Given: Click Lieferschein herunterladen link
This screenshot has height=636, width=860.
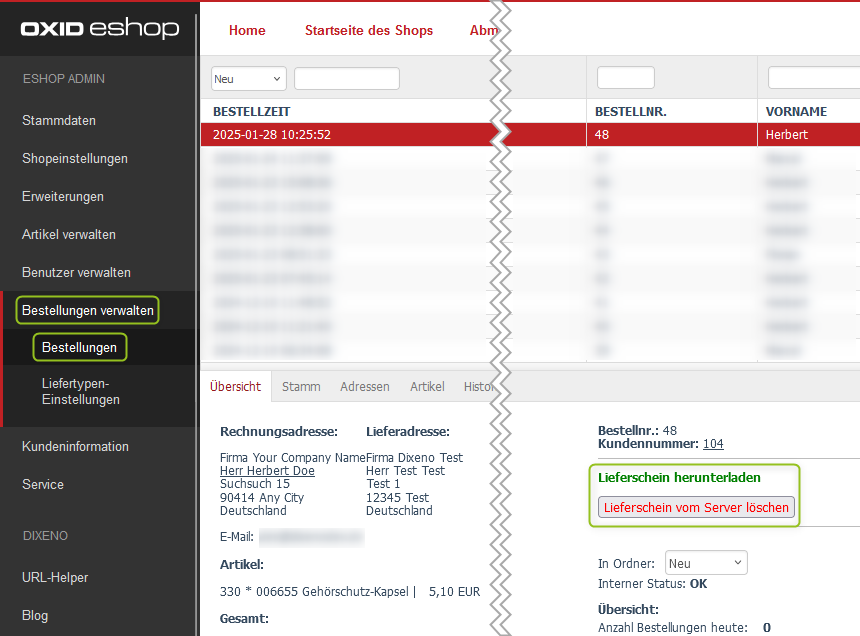Looking at the screenshot, I should pyautogui.click(x=679, y=478).
